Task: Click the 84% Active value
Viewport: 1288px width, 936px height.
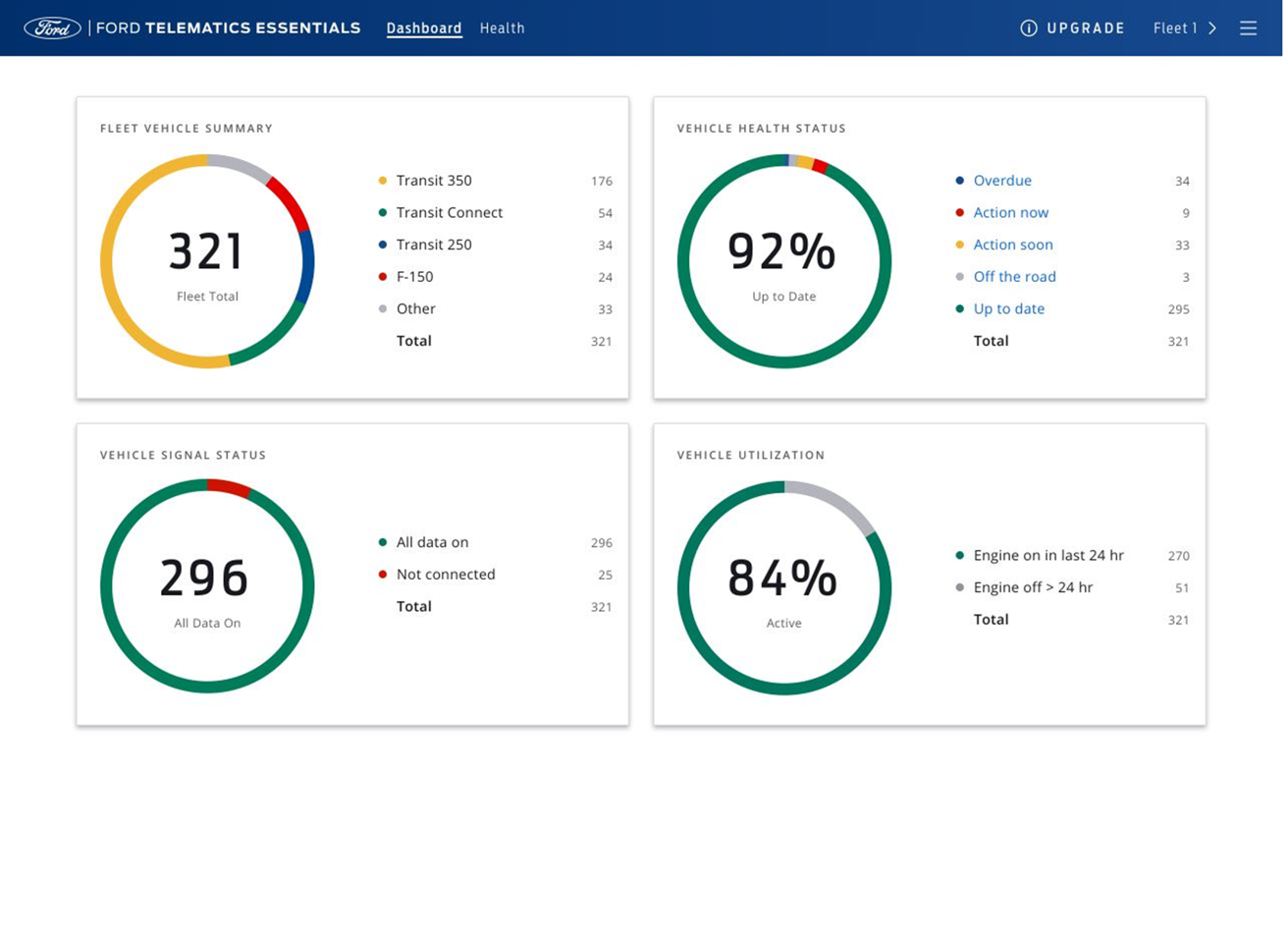Action: coord(782,578)
